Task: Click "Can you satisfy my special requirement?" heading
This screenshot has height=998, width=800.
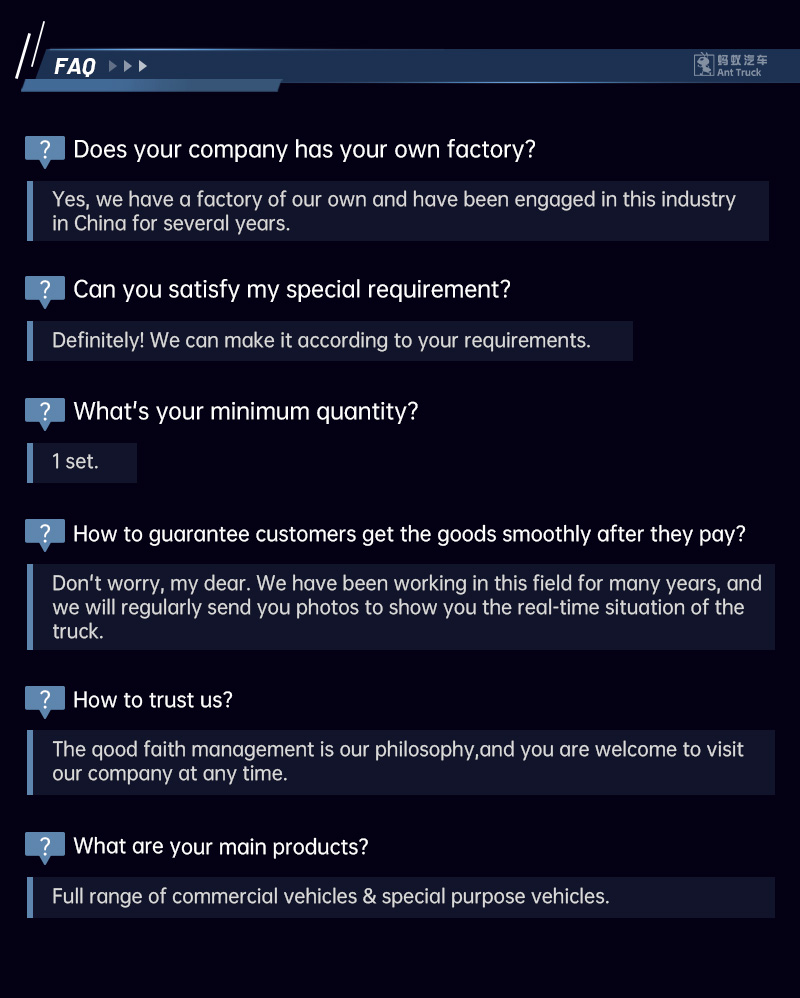Action: pos(291,290)
